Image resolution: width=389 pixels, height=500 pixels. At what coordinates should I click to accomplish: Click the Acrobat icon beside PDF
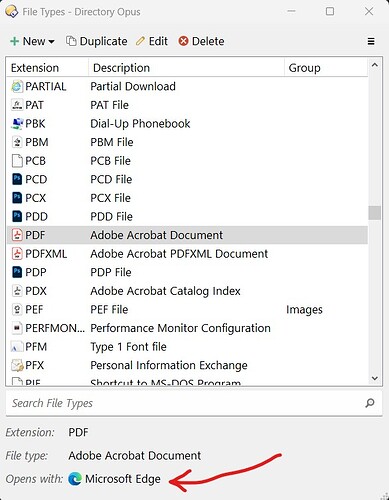pyautogui.click(x=17, y=235)
